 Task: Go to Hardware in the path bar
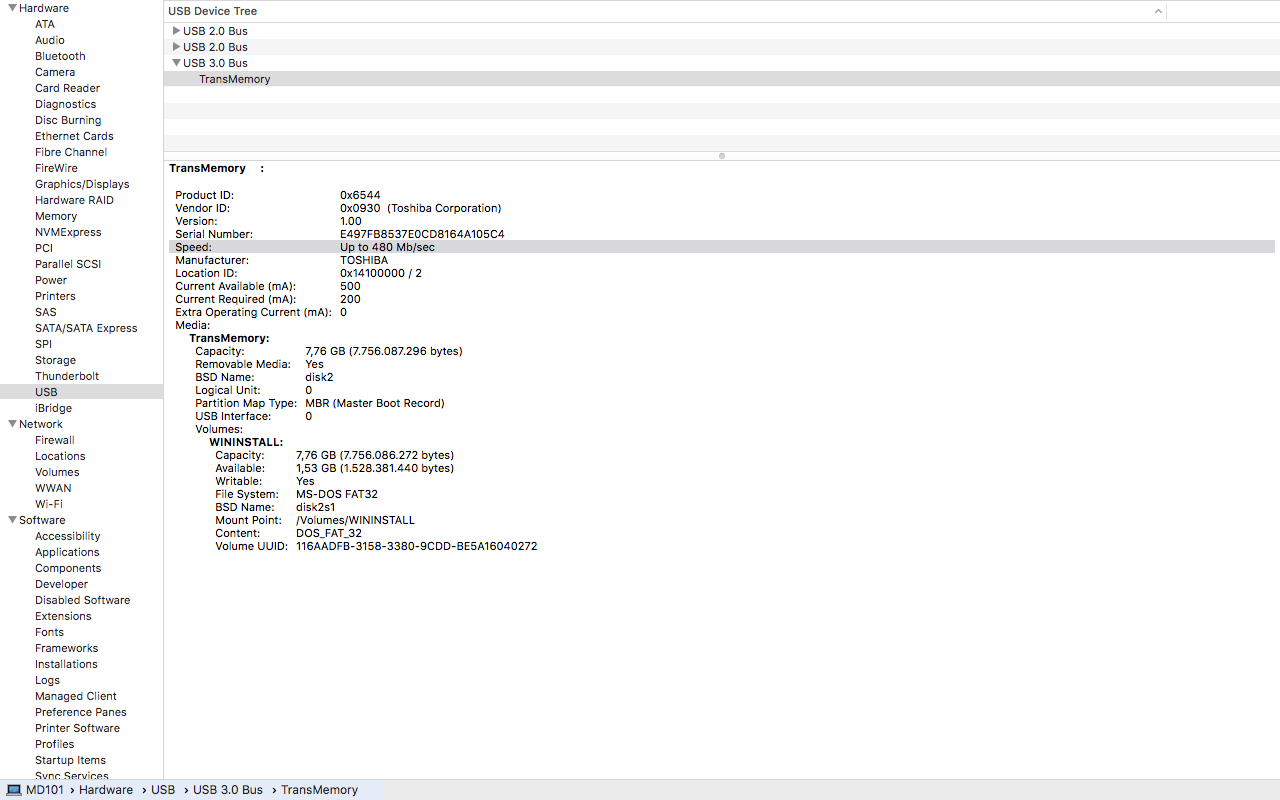click(x=106, y=790)
